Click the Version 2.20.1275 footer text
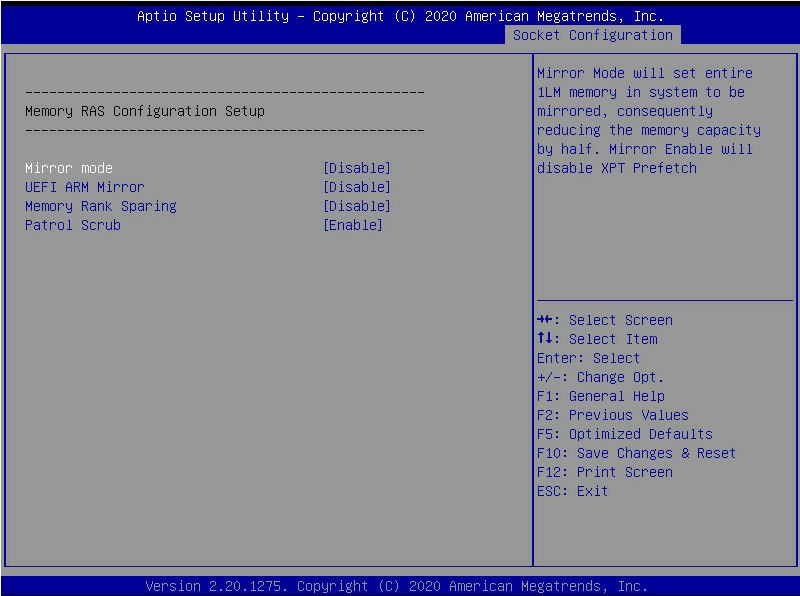 tap(396, 586)
